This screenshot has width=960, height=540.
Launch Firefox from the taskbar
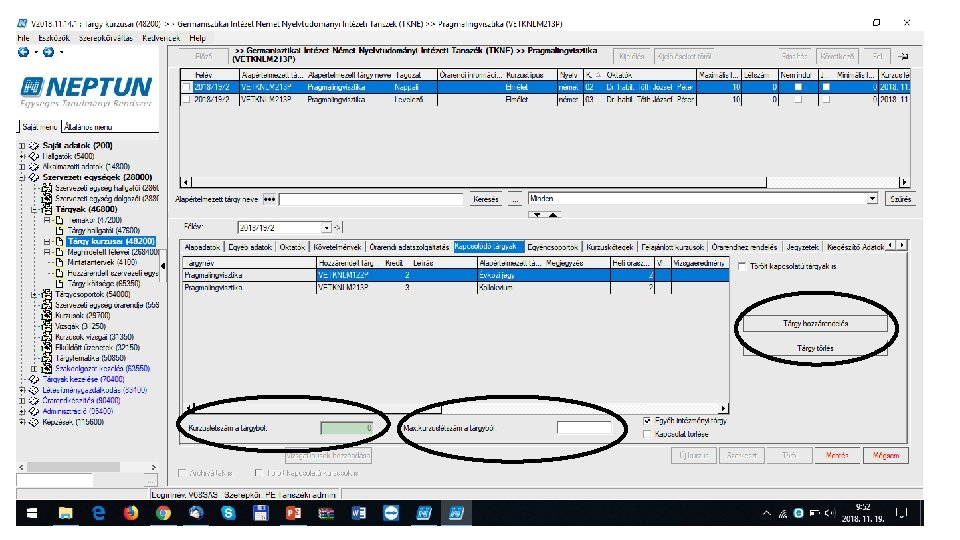tap(130, 513)
